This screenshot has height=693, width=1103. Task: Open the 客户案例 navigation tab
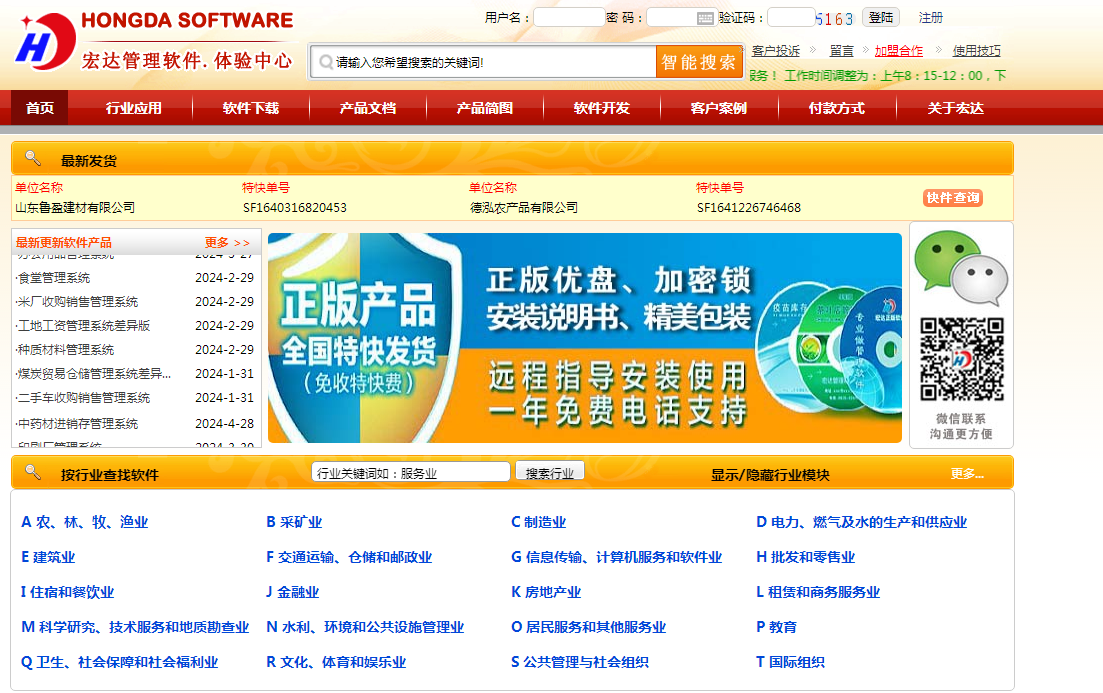point(718,108)
